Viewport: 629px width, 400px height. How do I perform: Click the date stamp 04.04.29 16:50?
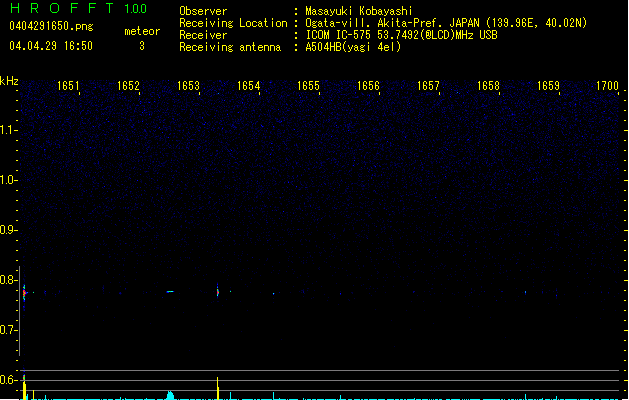51,46
